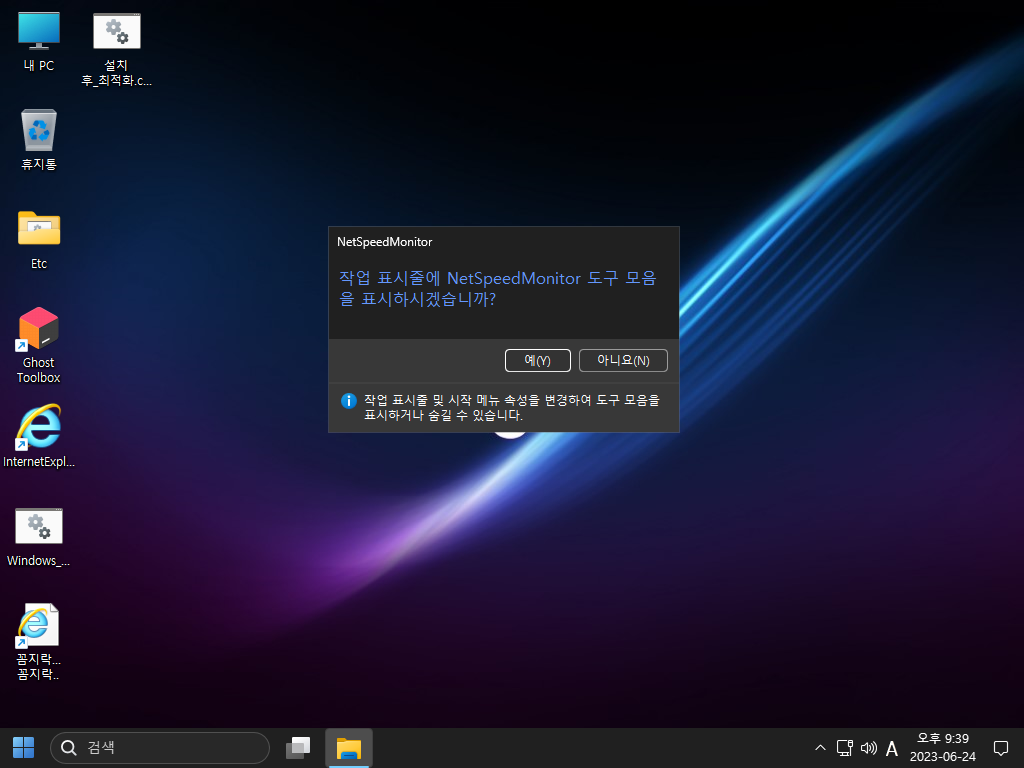Click the network tray icon

click(844, 748)
